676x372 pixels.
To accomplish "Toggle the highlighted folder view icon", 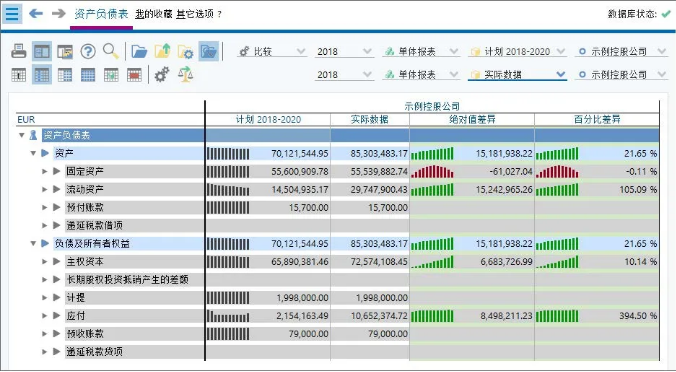I will [209, 51].
